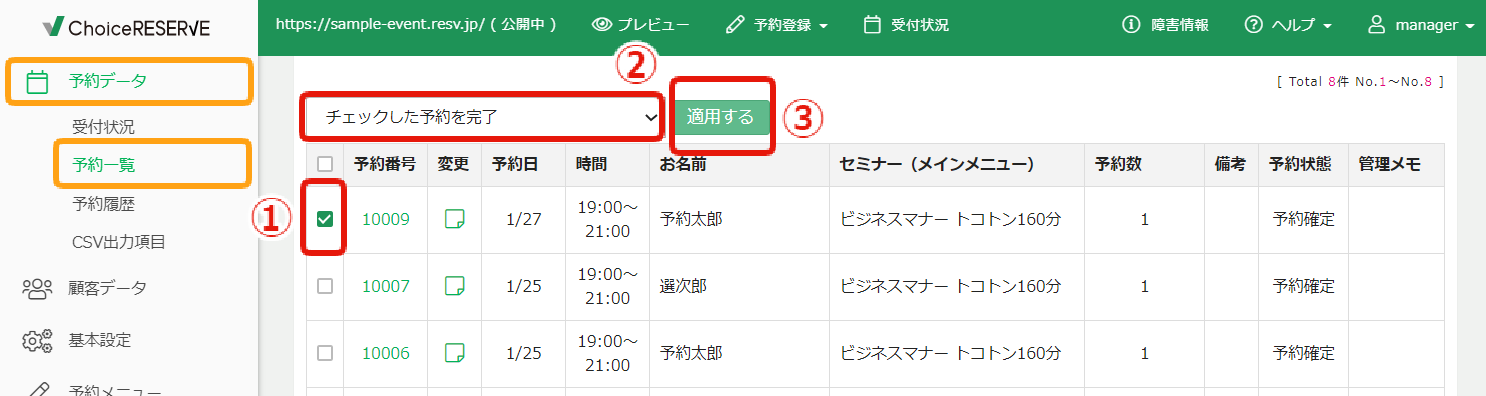Click the 基本設定 gears icon

click(37, 340)
